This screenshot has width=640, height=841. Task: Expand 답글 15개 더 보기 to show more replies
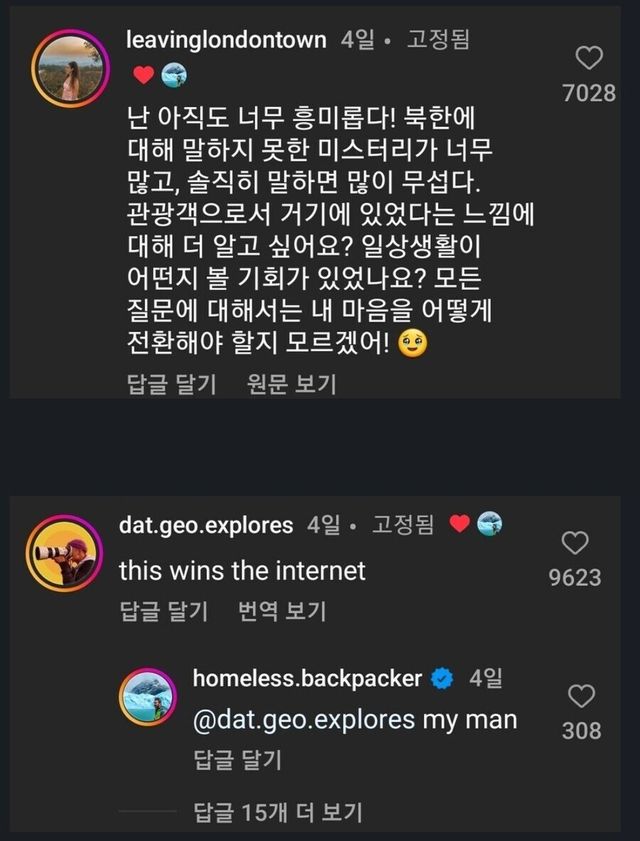pyautogui.click(x=277, y=812)
